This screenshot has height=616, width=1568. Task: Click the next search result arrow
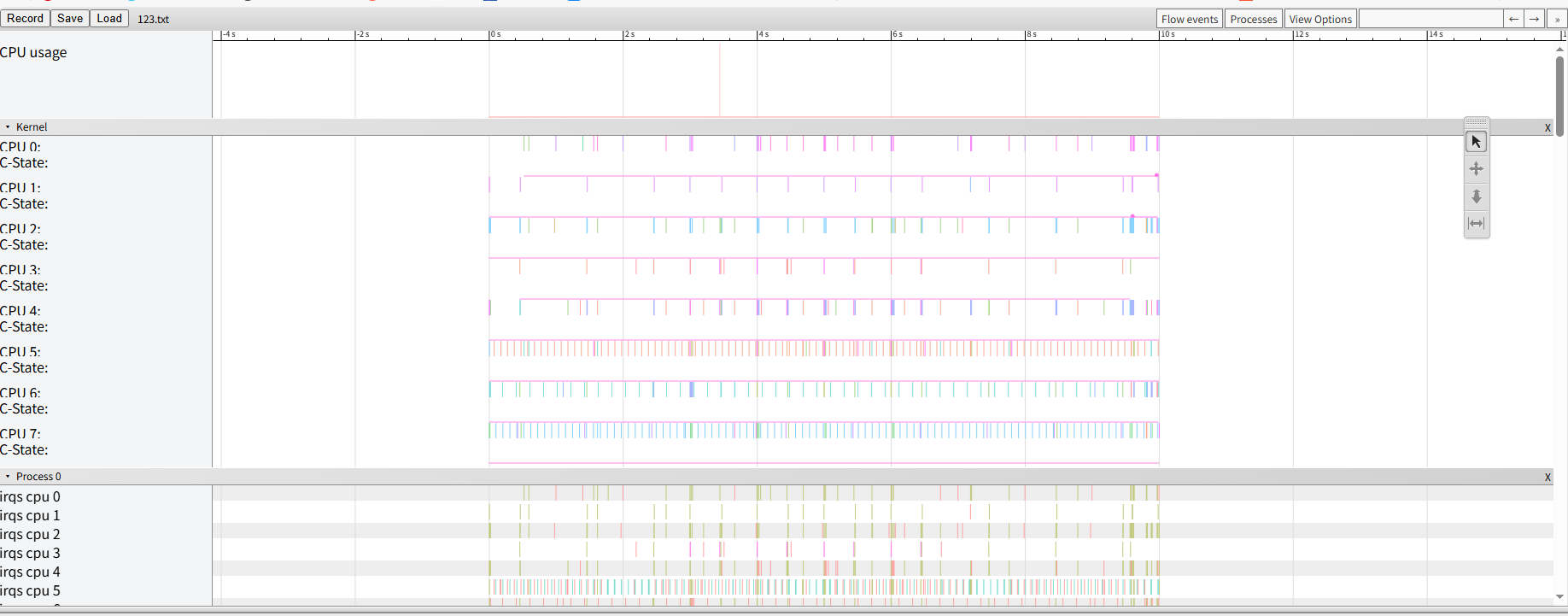(x=1535, y=19)
